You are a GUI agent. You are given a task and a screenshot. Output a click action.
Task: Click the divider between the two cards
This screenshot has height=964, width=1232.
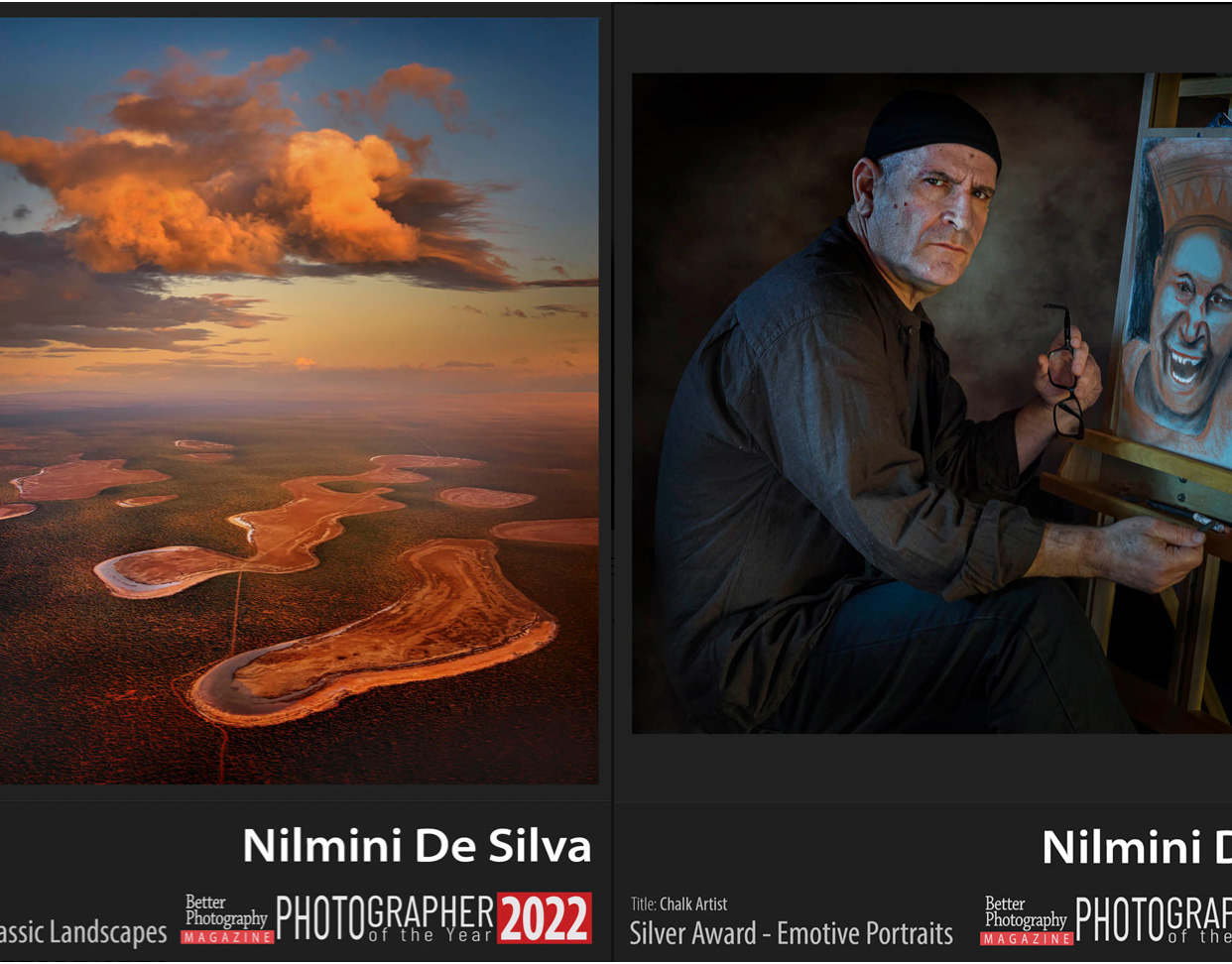click(614, 482)
